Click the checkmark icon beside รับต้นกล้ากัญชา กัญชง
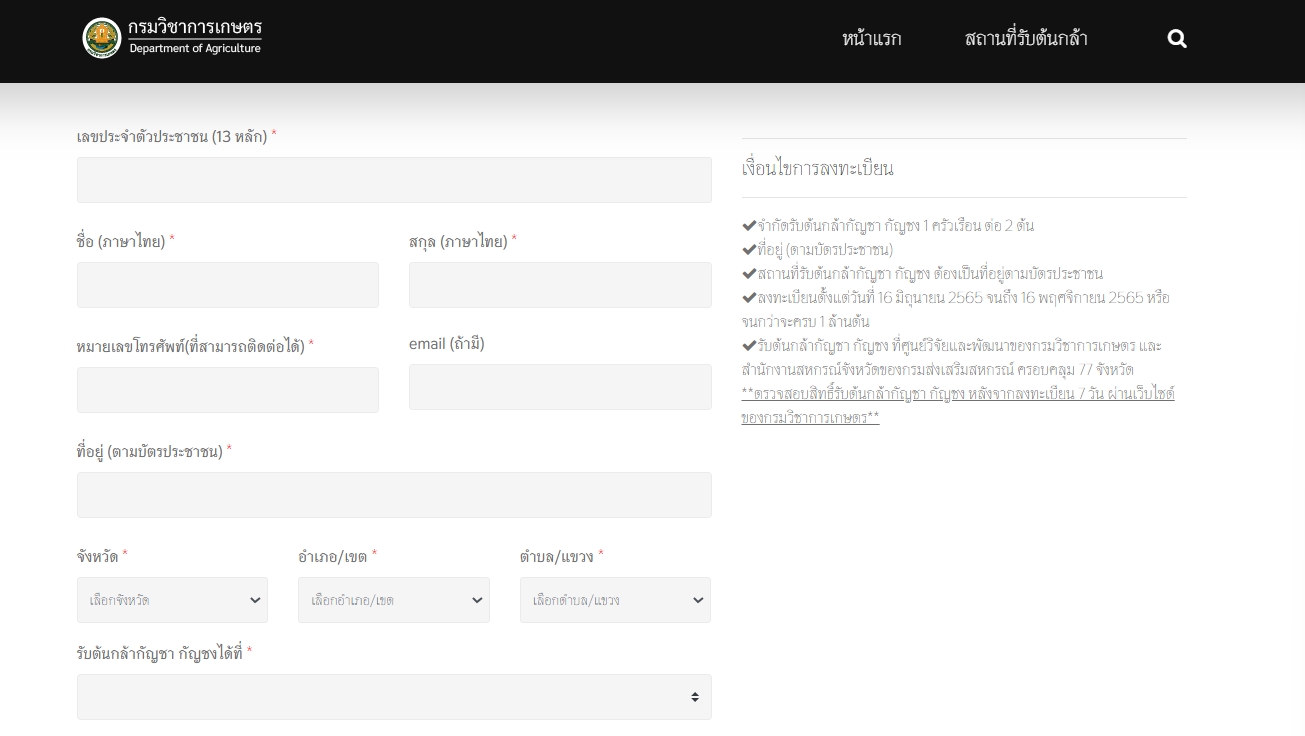The image size is (1305, 736). (x=749, y=345)
